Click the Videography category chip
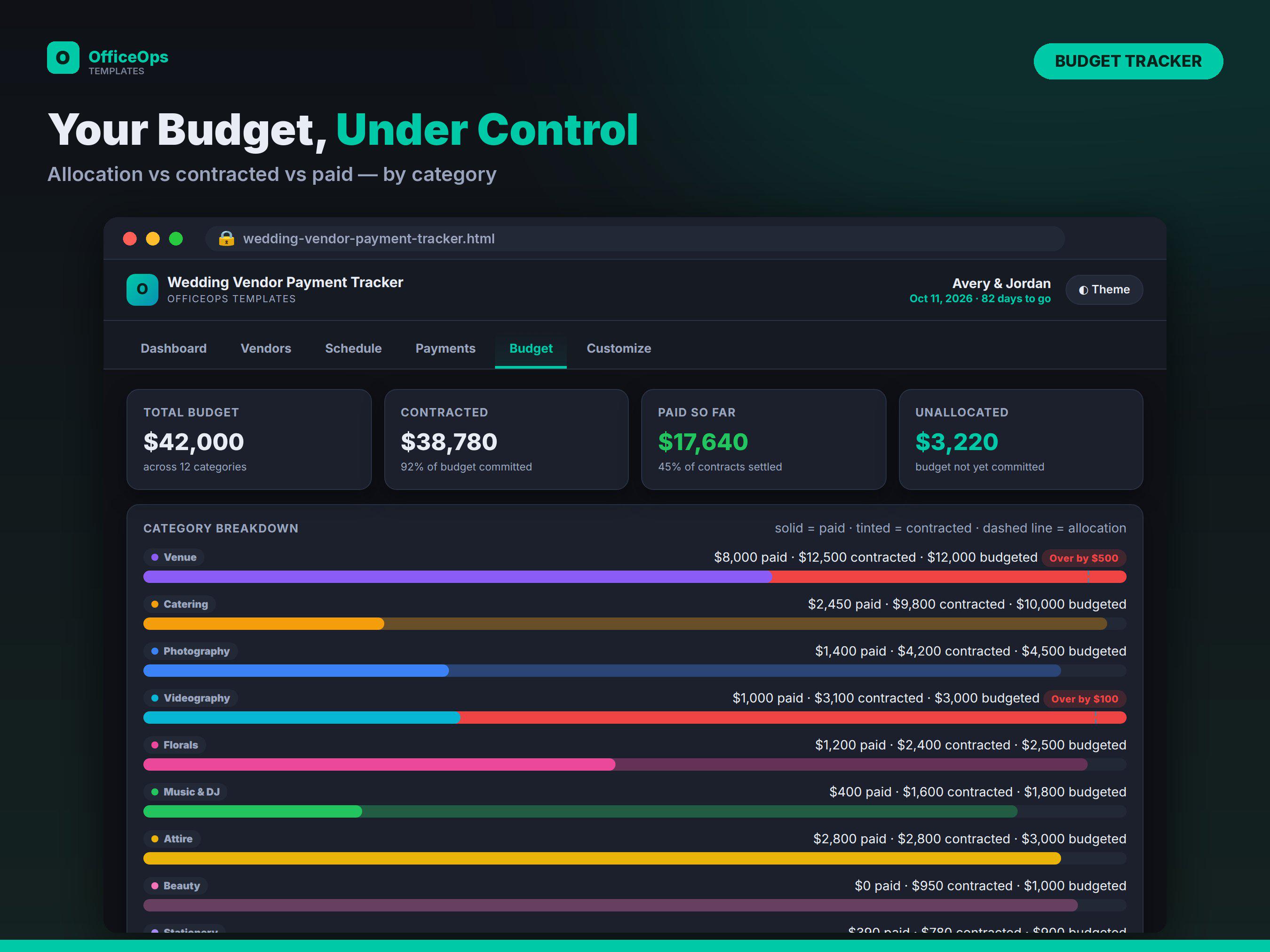 190,698
